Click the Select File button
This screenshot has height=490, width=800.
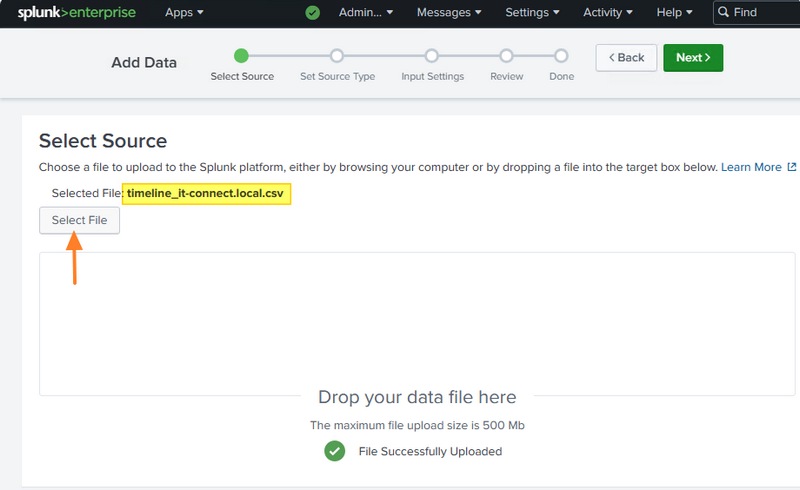[79, 220]
